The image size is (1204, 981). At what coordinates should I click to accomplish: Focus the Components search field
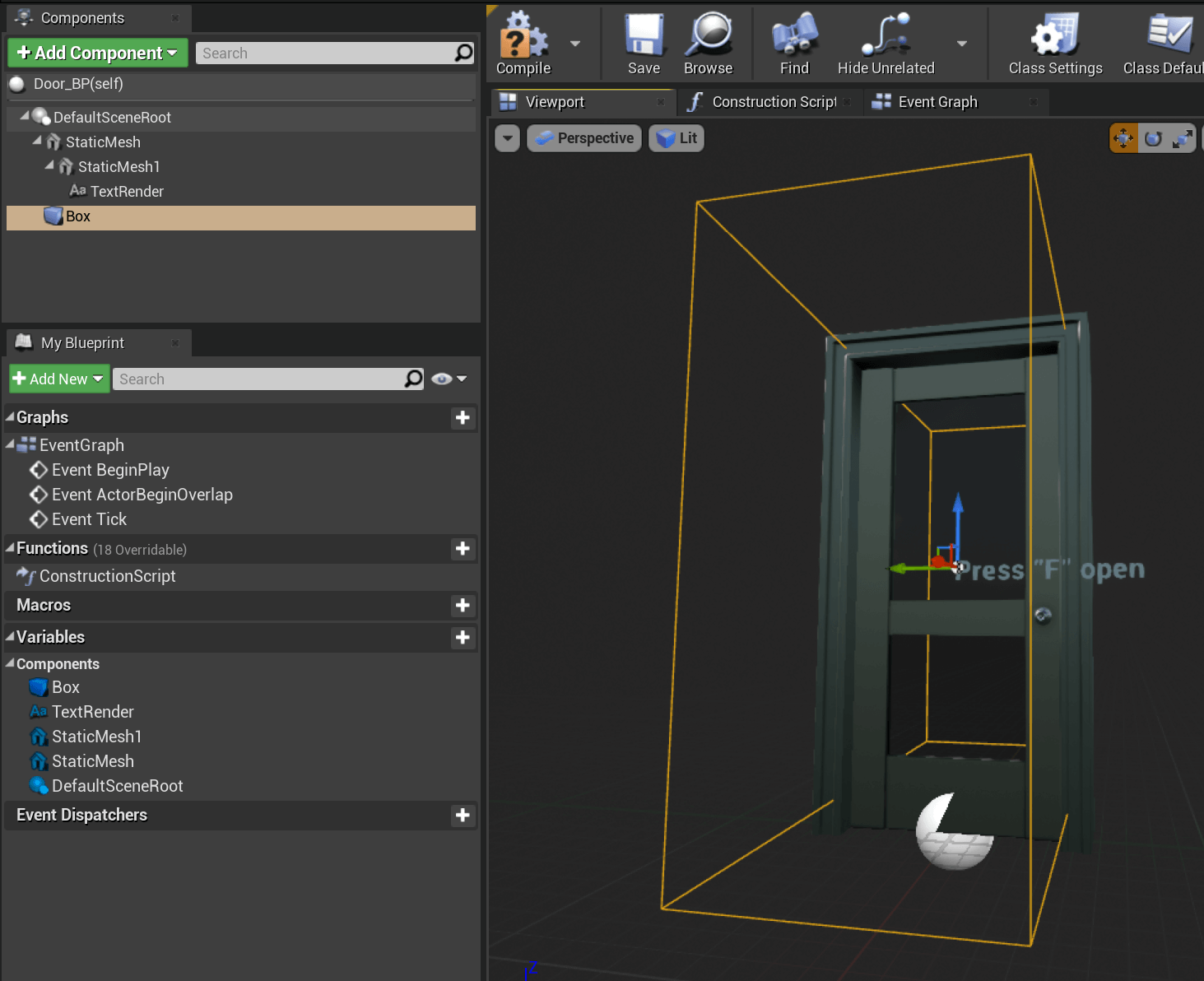pyautogui.click(x=324, y=53)
